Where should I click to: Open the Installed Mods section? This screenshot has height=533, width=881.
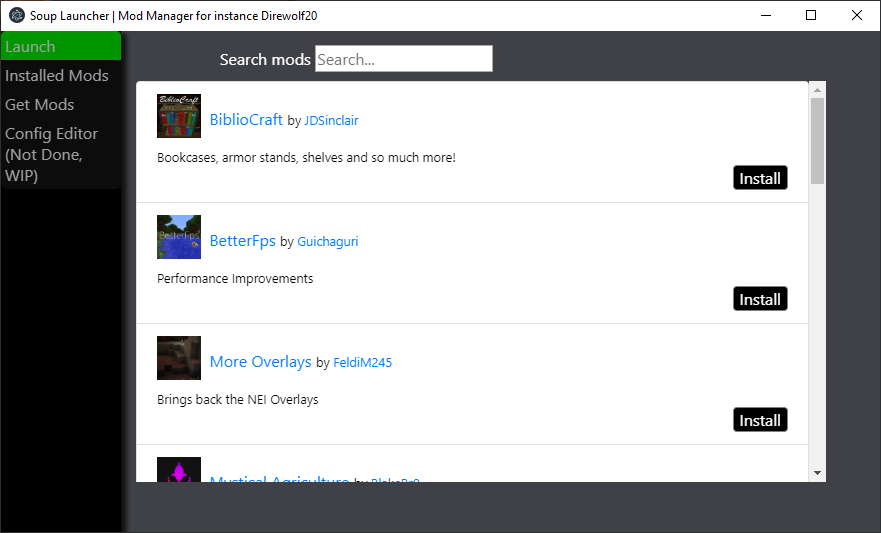pyautogui.click(x=61, y=75)
